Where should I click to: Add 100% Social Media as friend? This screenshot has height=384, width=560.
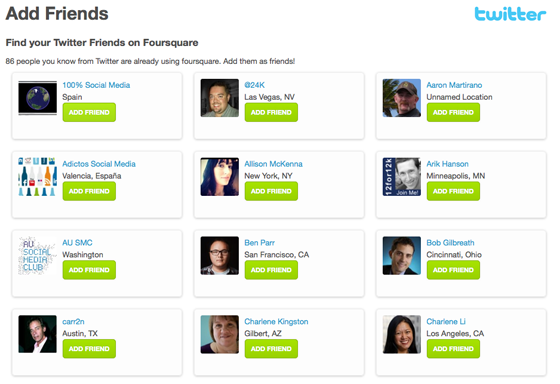tap(89, 113)
